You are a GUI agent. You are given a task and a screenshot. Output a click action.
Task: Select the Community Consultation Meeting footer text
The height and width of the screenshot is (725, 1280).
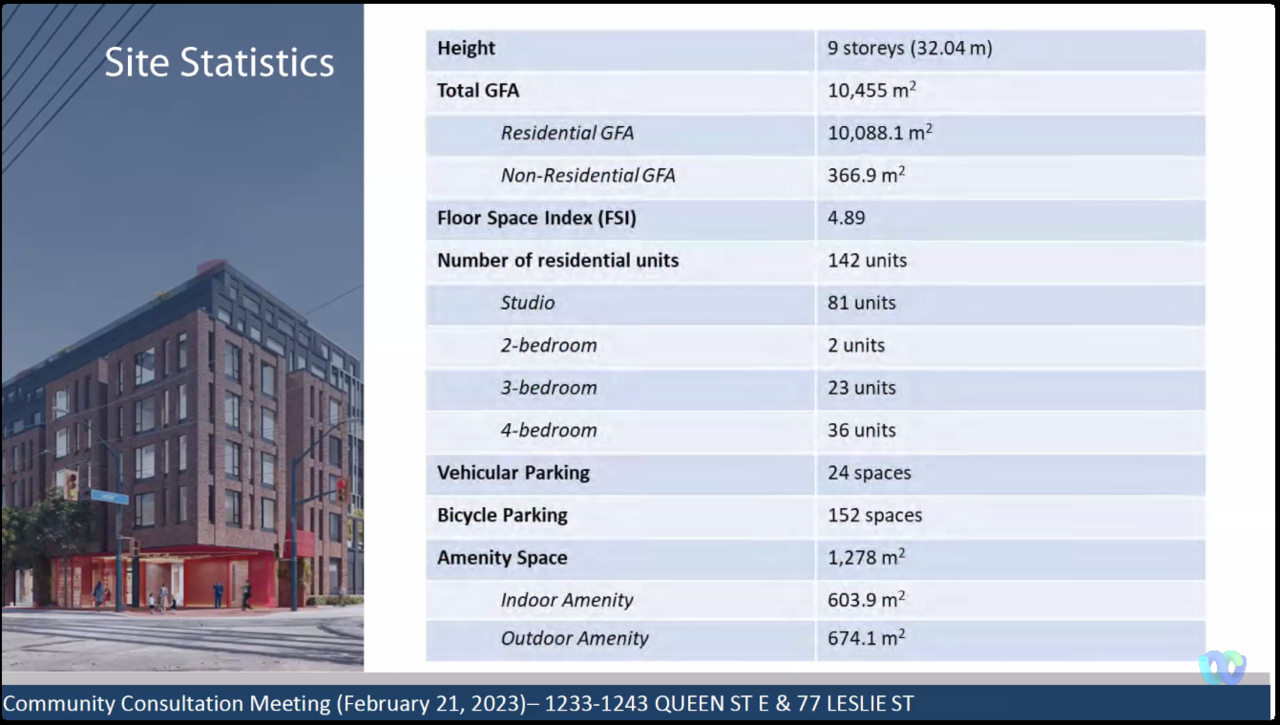click(x=458, y=703)
